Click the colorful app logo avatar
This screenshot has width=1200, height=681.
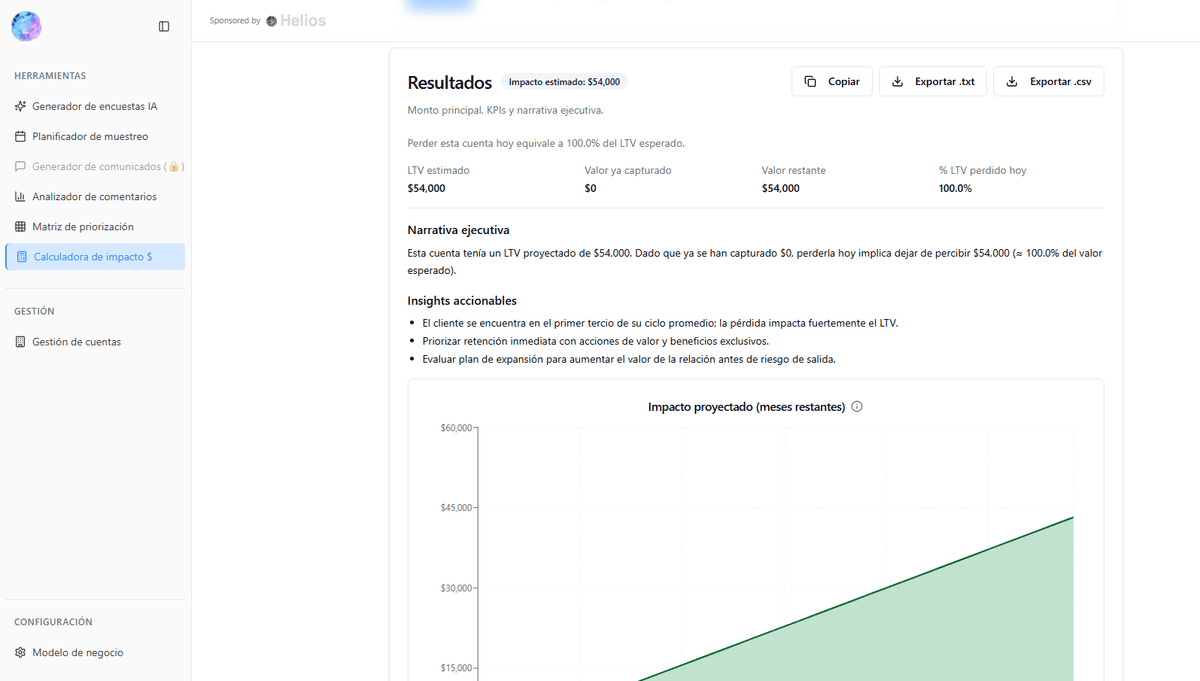coord(26,26)
